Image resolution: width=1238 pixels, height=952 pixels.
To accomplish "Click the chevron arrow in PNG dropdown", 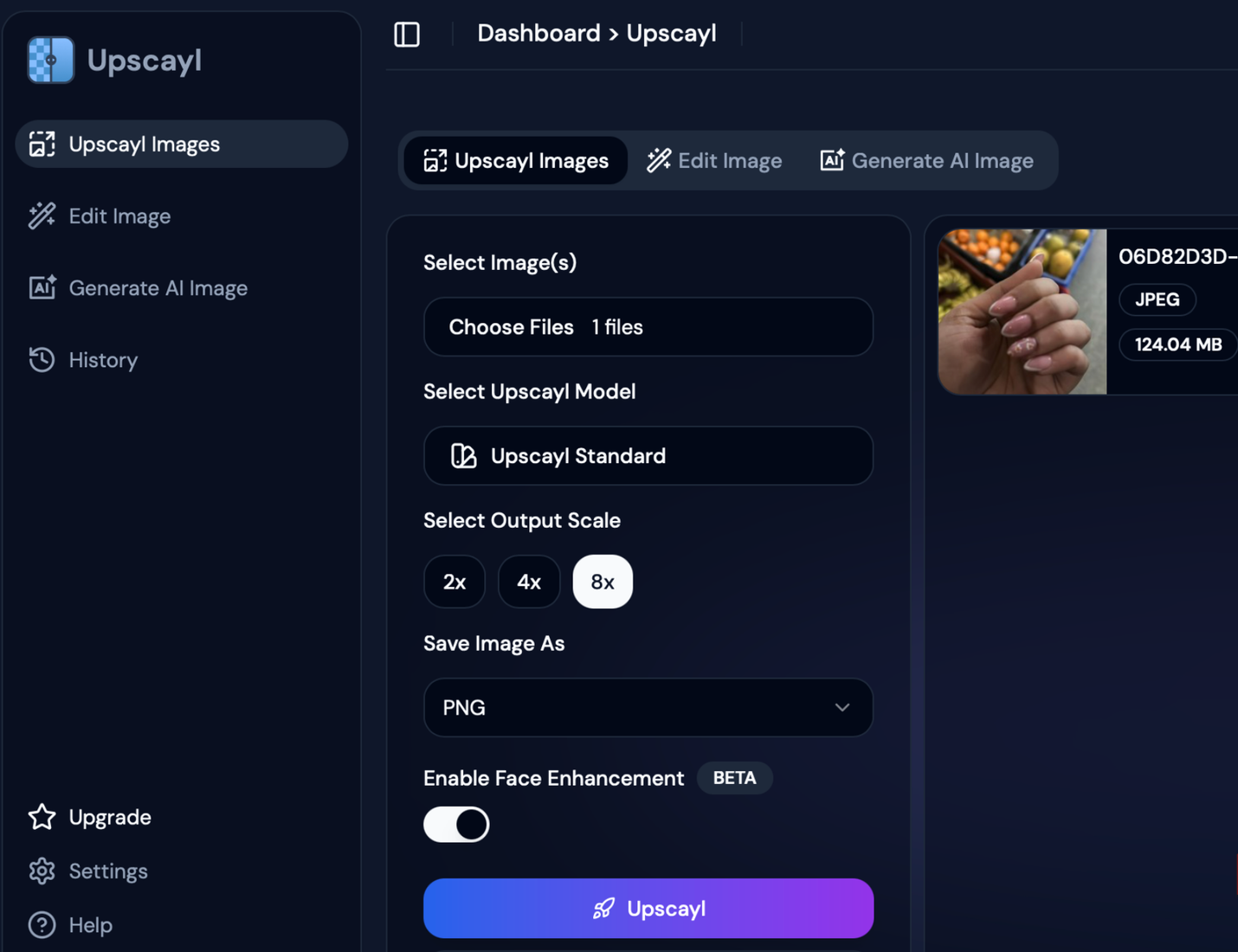I will (842, 708).
